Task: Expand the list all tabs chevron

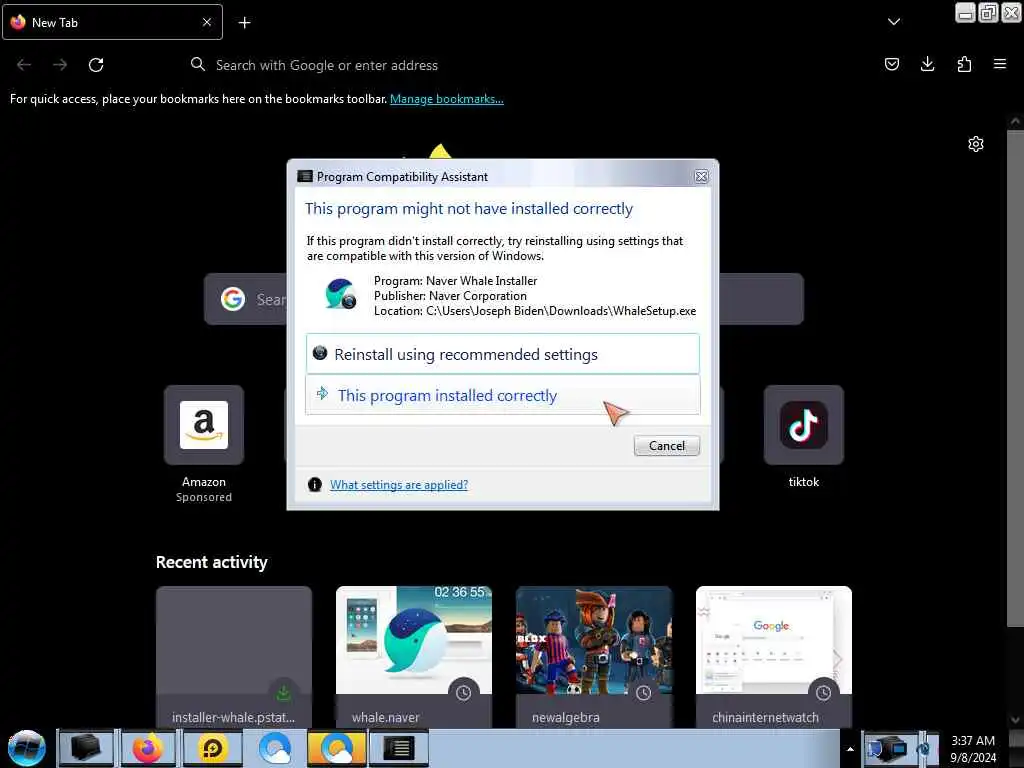Action: point(894,22)
